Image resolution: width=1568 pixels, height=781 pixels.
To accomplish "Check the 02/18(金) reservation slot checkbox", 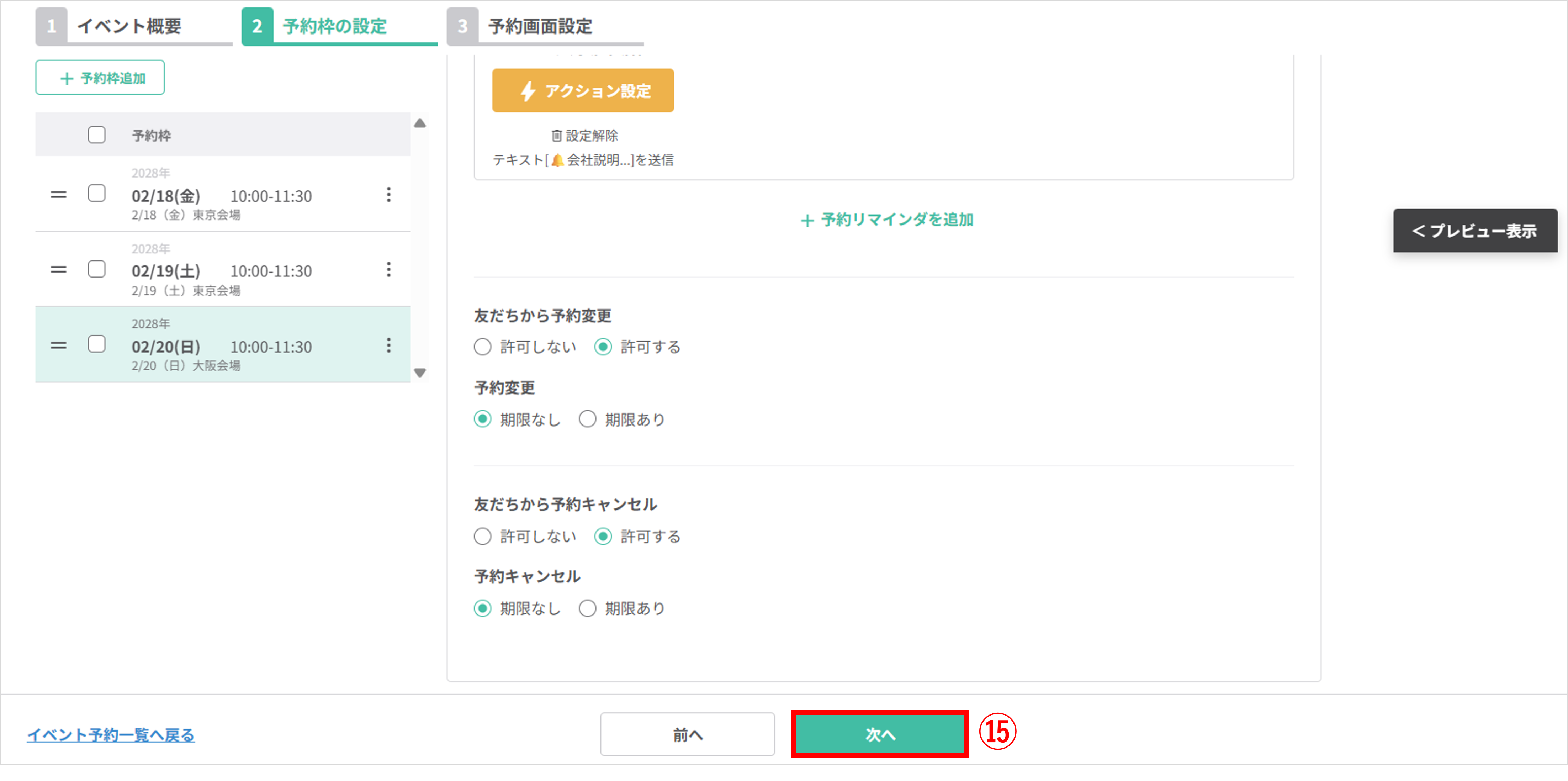I will pyautogui.click(x=97, y=194).
